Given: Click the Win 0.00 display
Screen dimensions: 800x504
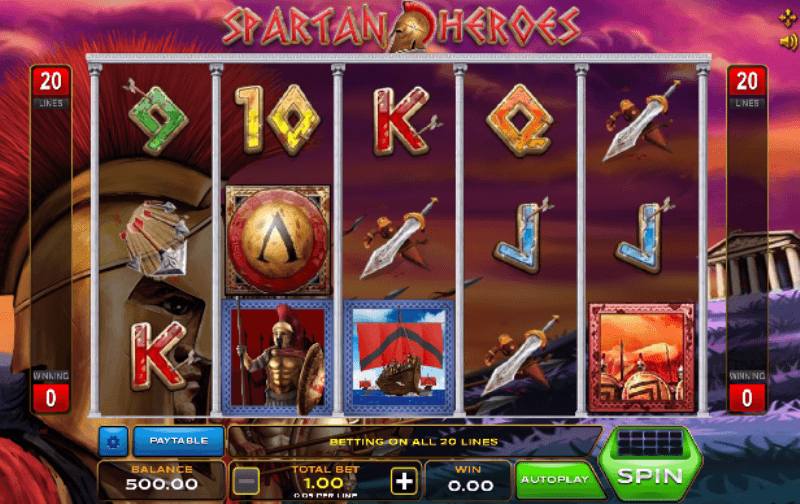Looking at the screenshot, I should point(469,480).
